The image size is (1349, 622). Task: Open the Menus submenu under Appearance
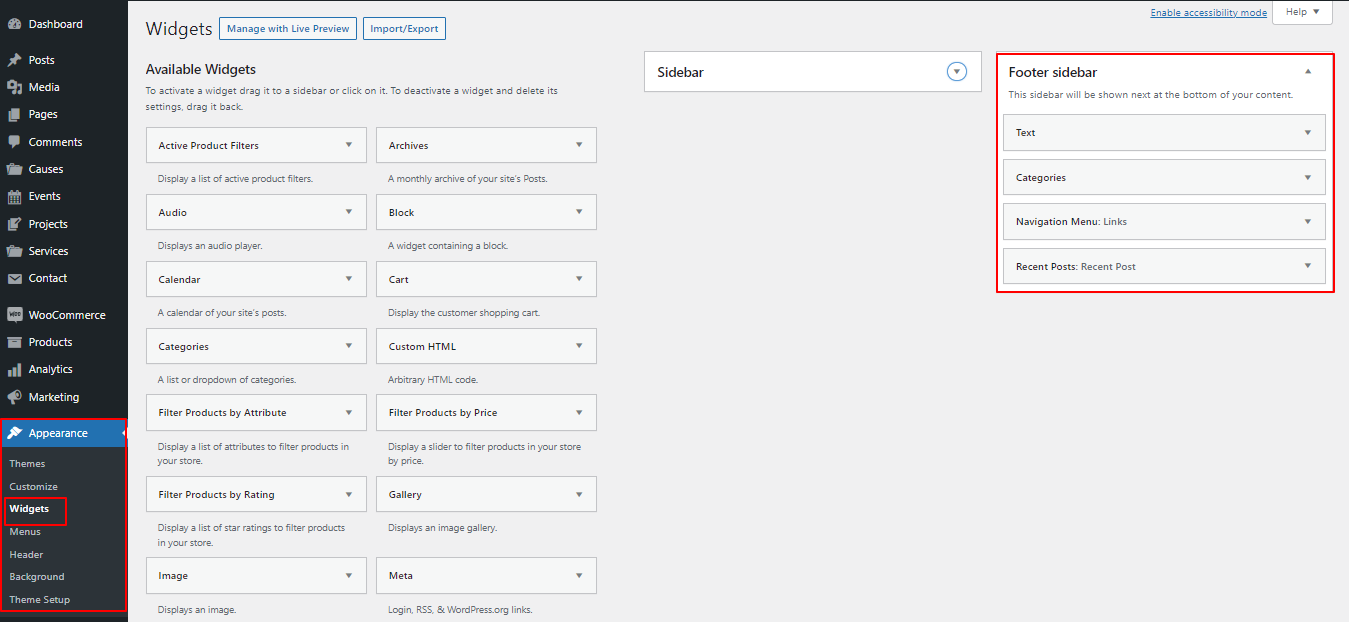[x=25, y=532]
